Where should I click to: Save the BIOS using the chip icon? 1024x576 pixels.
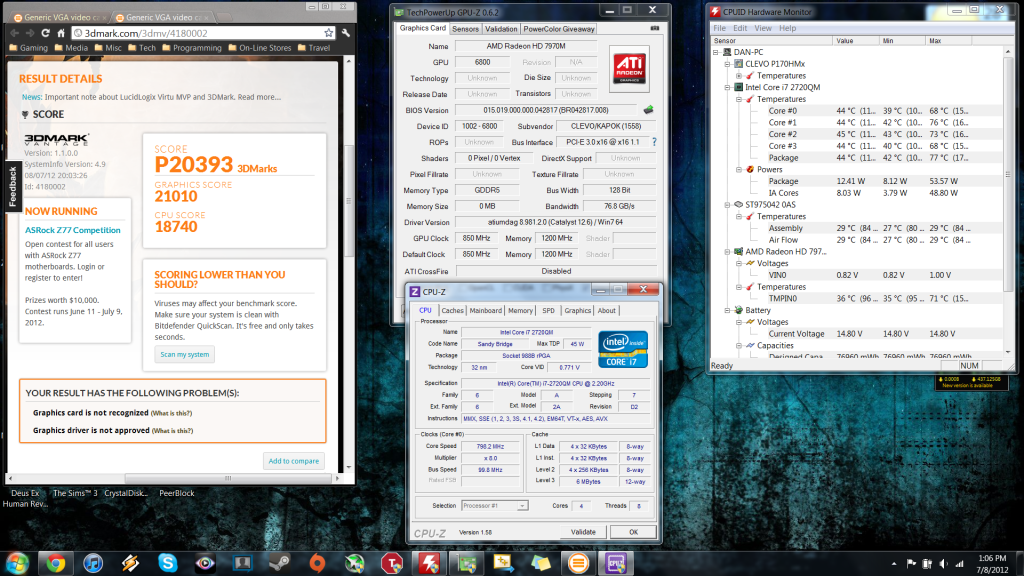[x=648, y=110]
